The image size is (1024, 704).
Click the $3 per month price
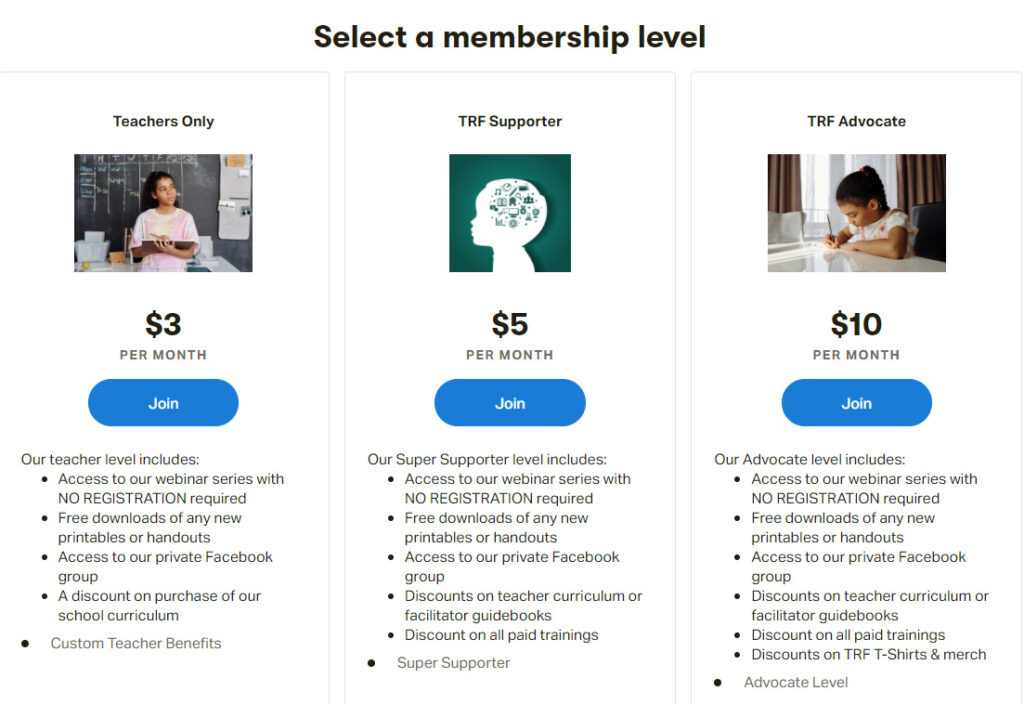(163, 325)
